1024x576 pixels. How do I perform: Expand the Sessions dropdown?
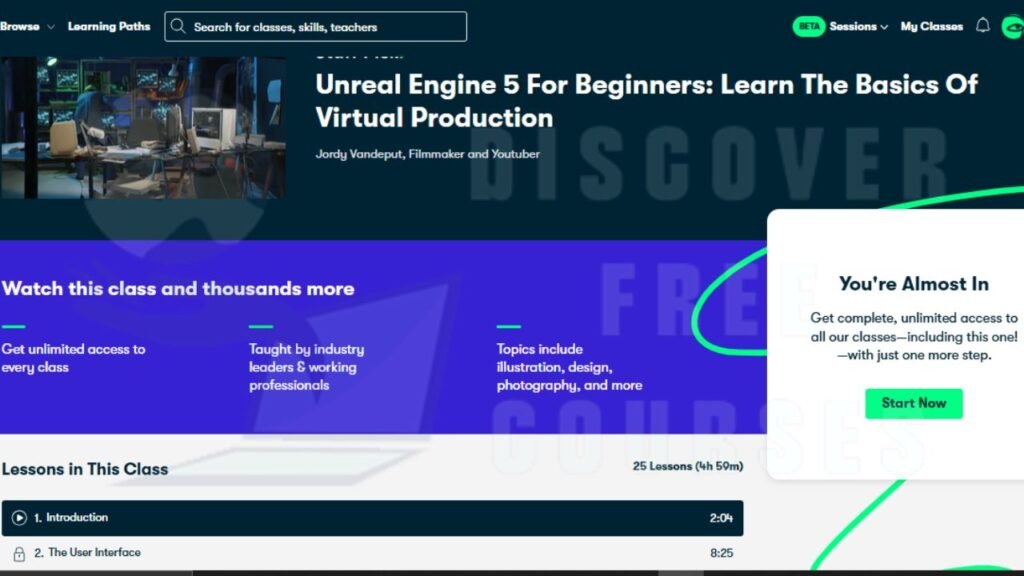(859, 27)
